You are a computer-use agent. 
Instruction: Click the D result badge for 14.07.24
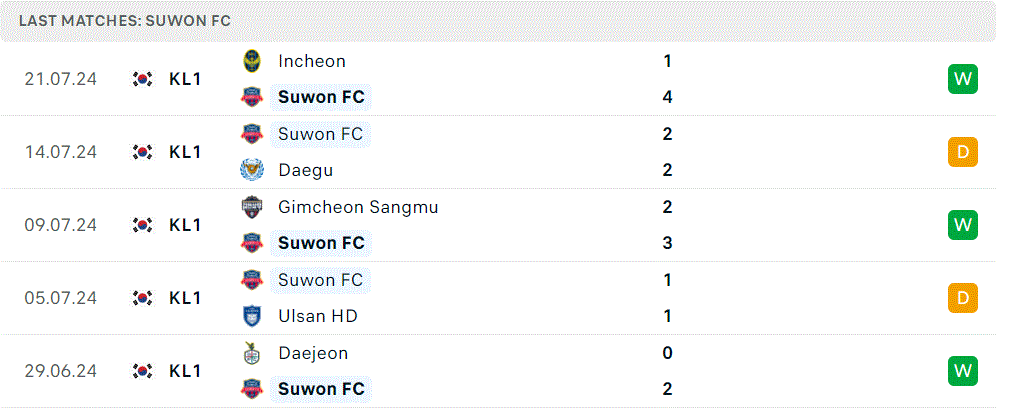[963, 152]
